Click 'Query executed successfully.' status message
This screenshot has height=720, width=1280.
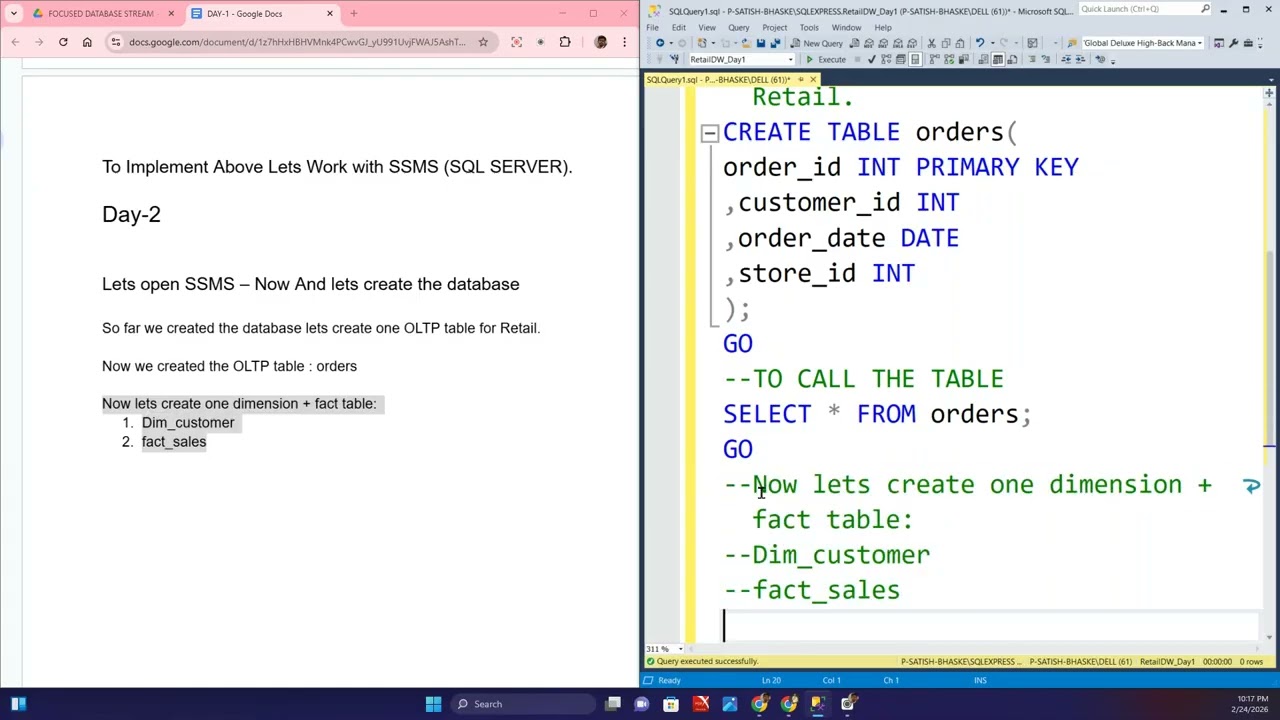point(708,661)
